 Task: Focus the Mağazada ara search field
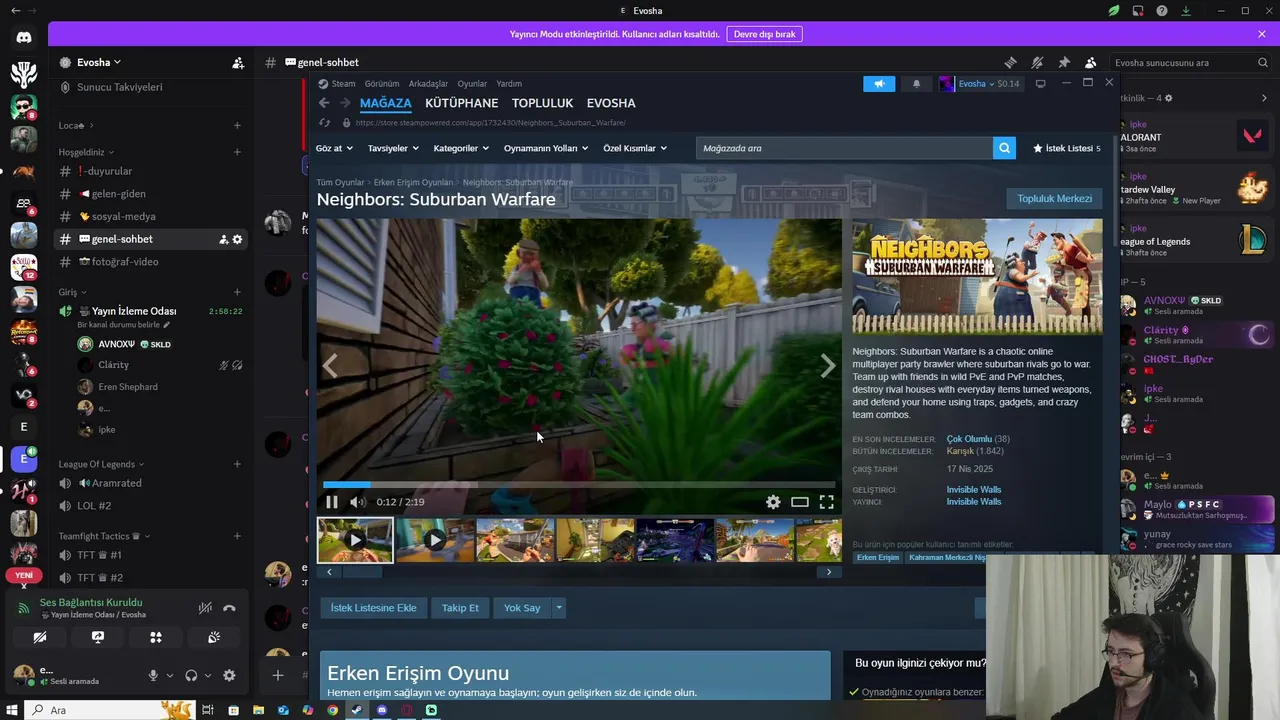[x=844, y=148]
